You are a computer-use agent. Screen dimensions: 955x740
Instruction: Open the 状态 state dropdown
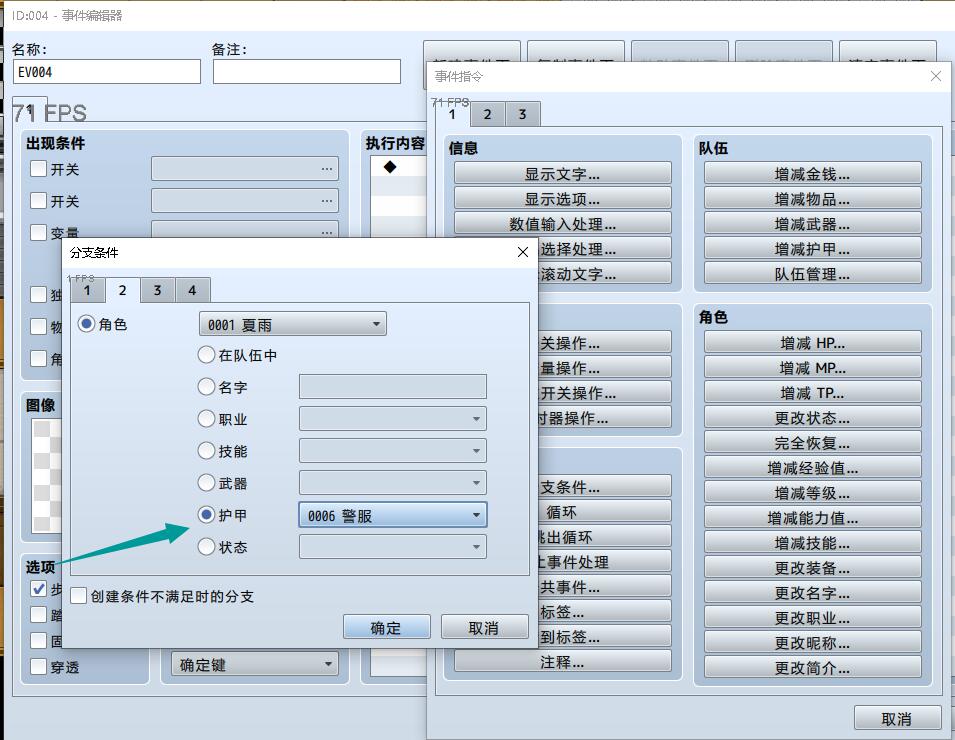(x=393, y=547)
